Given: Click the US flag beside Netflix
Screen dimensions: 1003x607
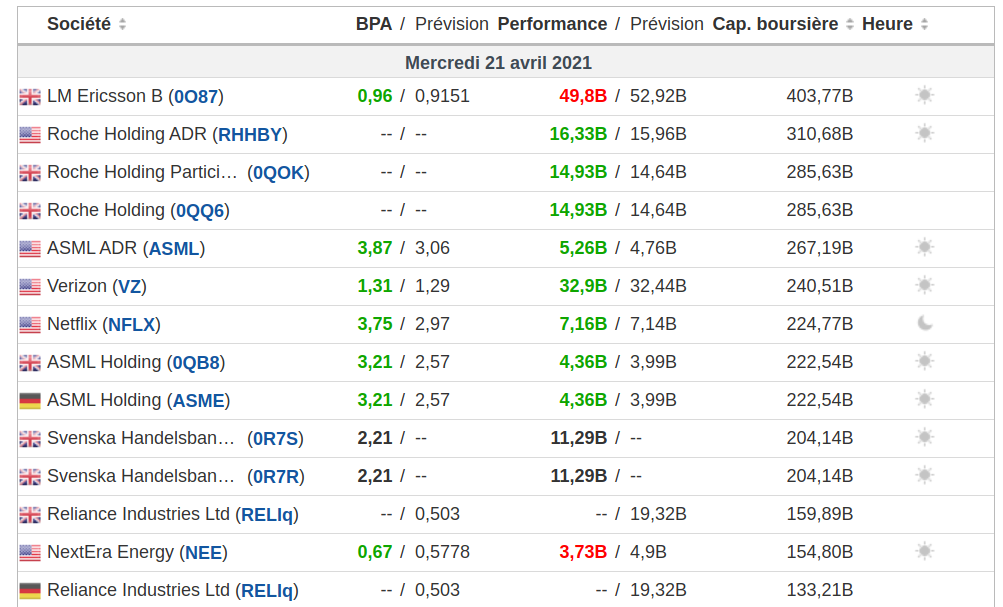Looking at the screenshot, I should (x=30, y=325).
